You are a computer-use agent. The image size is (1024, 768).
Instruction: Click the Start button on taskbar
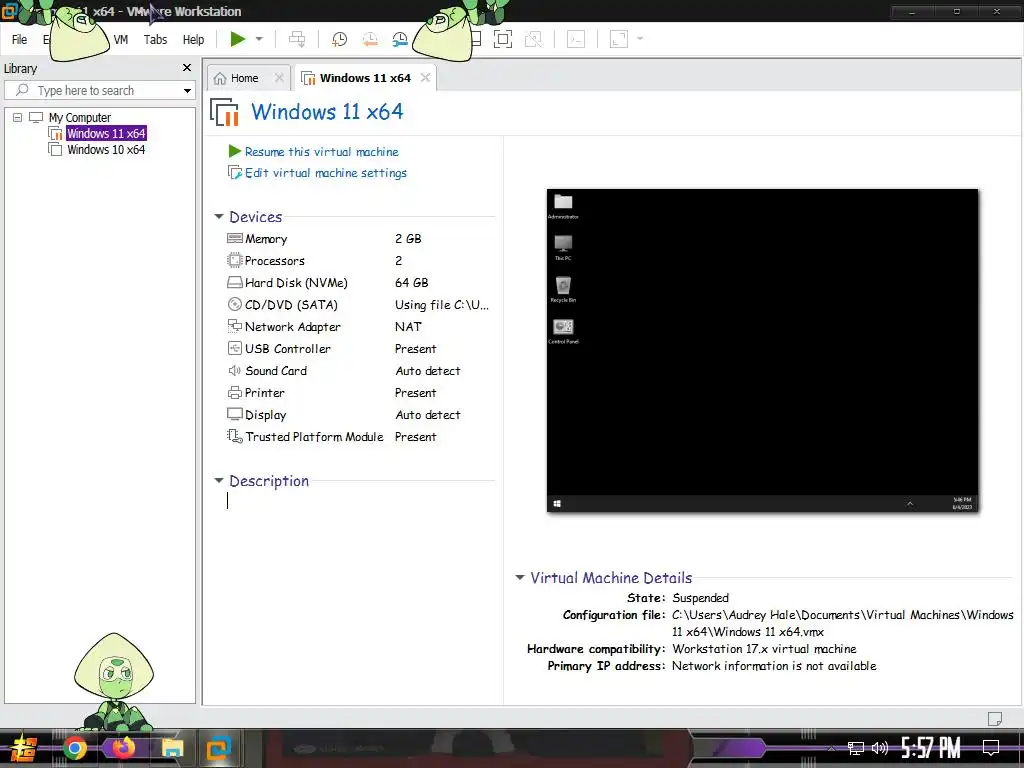coord(24,748)
